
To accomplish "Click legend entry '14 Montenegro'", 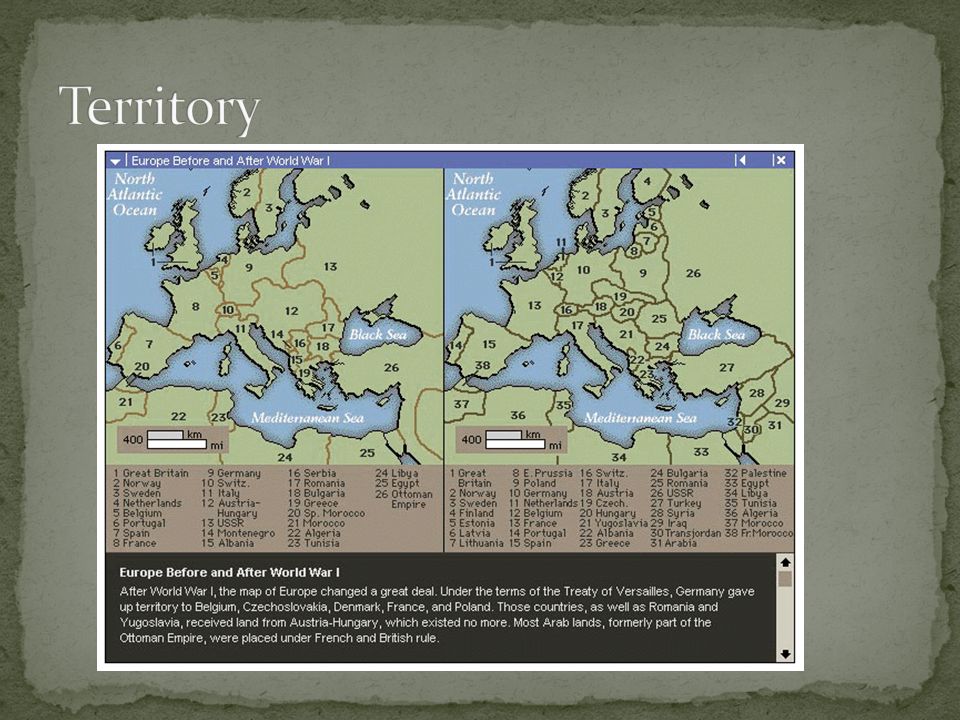I will click(x=238, y=533).
